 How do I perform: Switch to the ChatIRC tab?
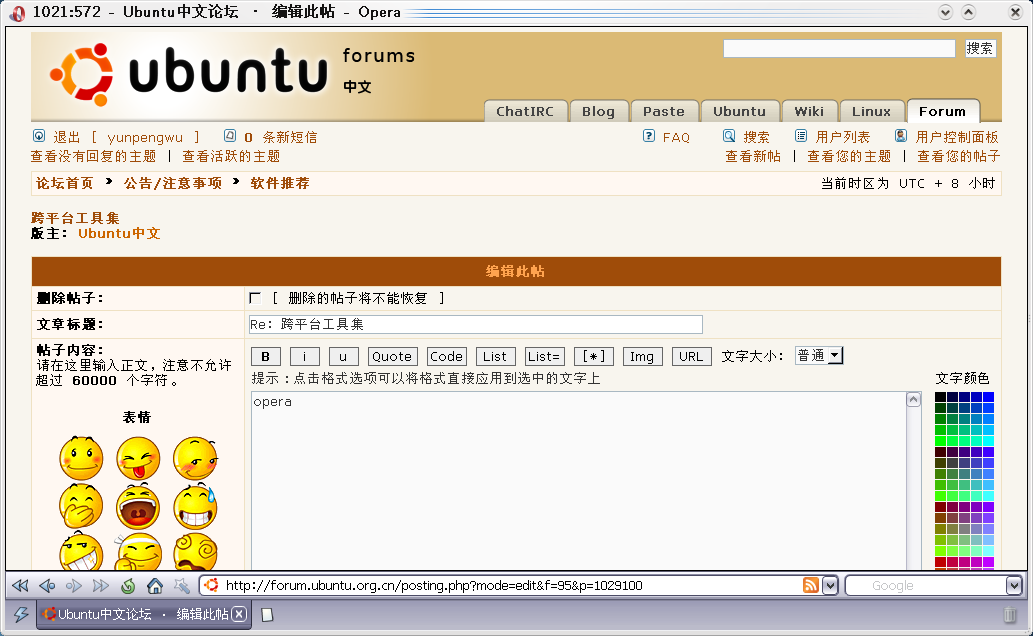click(x=525, y=111)
